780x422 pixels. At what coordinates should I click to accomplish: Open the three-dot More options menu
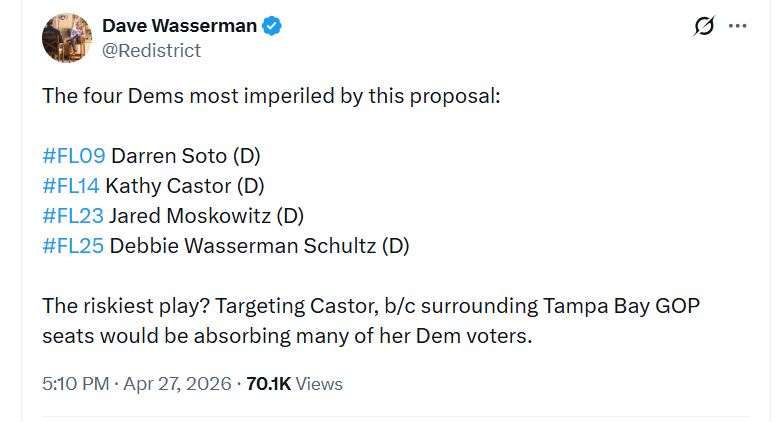pyautogui.click(x=738, y=27)
